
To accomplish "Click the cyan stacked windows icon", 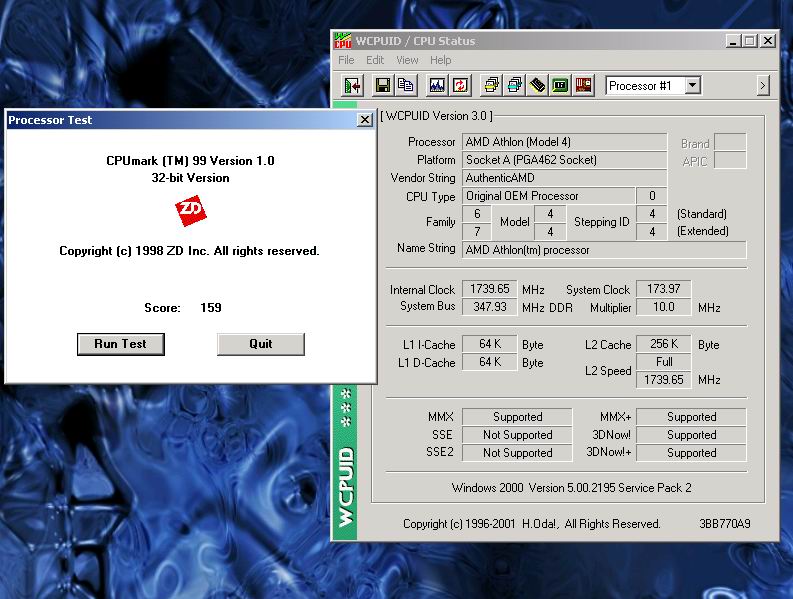I will pos(514,85).
